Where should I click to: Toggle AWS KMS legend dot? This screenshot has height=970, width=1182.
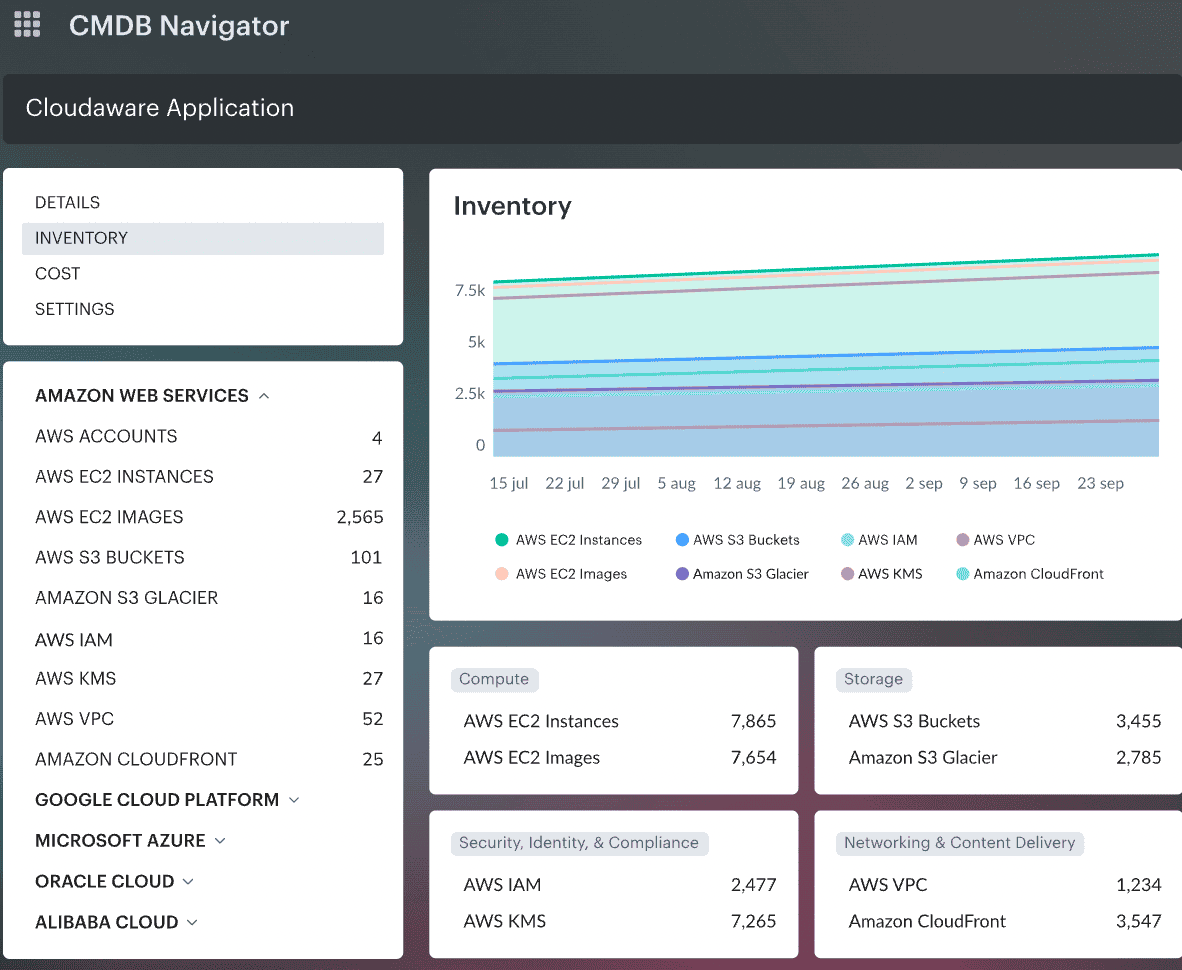coord(847,574)
